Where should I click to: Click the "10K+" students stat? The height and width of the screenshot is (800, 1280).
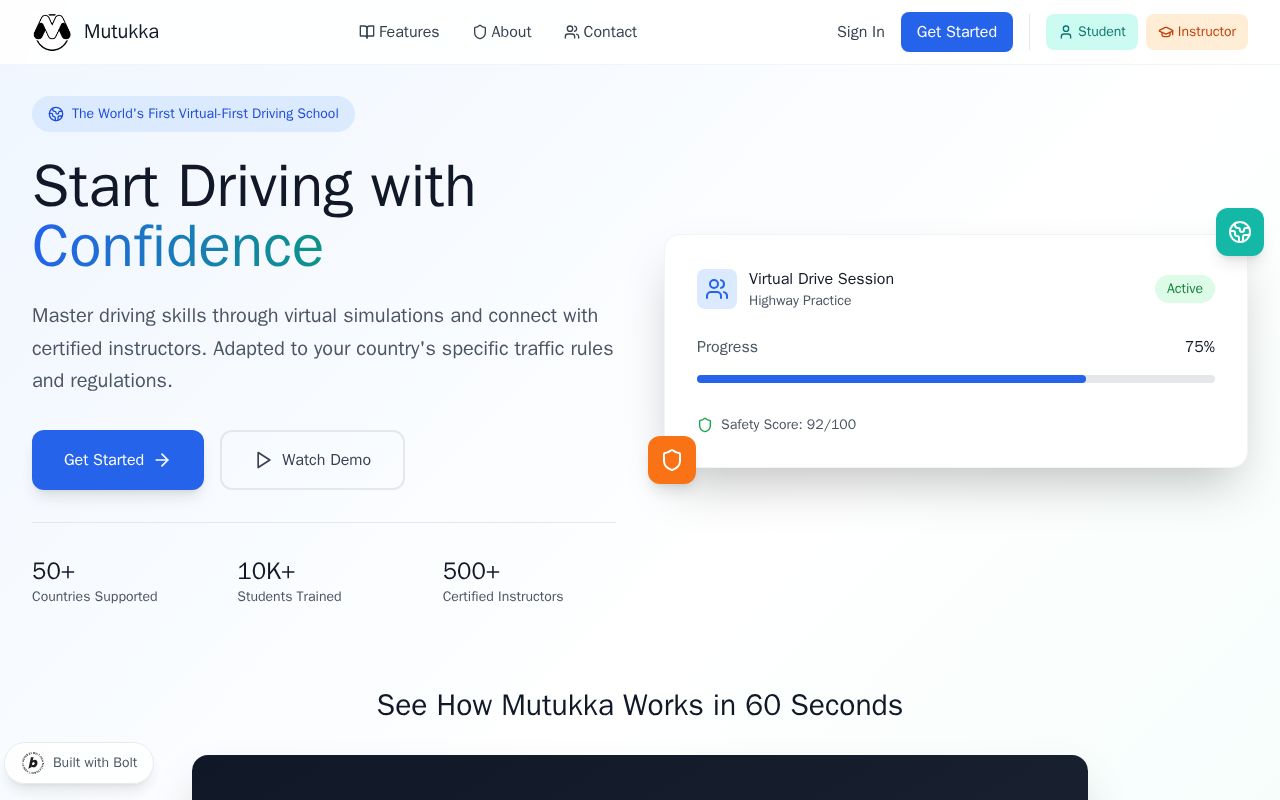coord(266,571)
